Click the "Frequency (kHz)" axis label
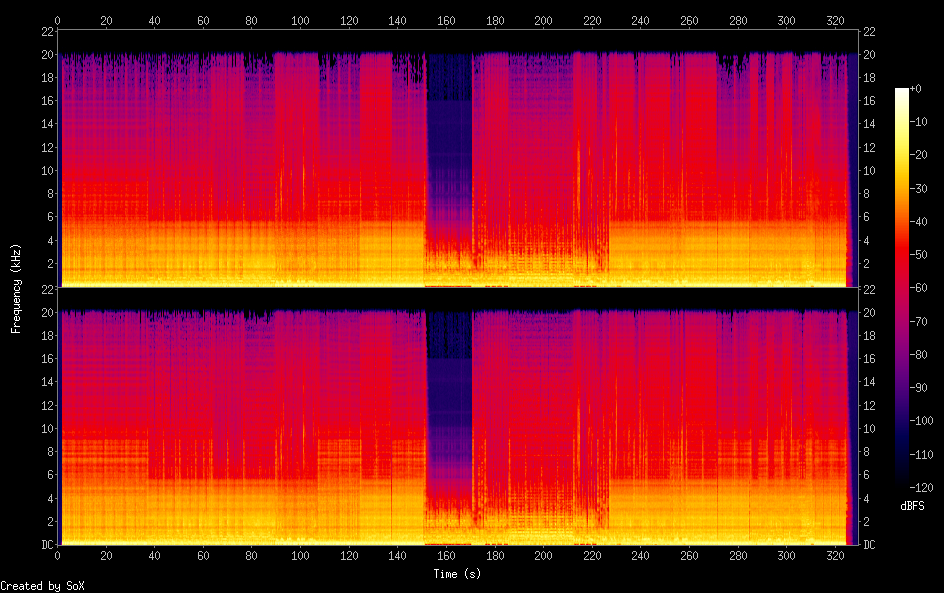The image size is (944, 593). 16,288
